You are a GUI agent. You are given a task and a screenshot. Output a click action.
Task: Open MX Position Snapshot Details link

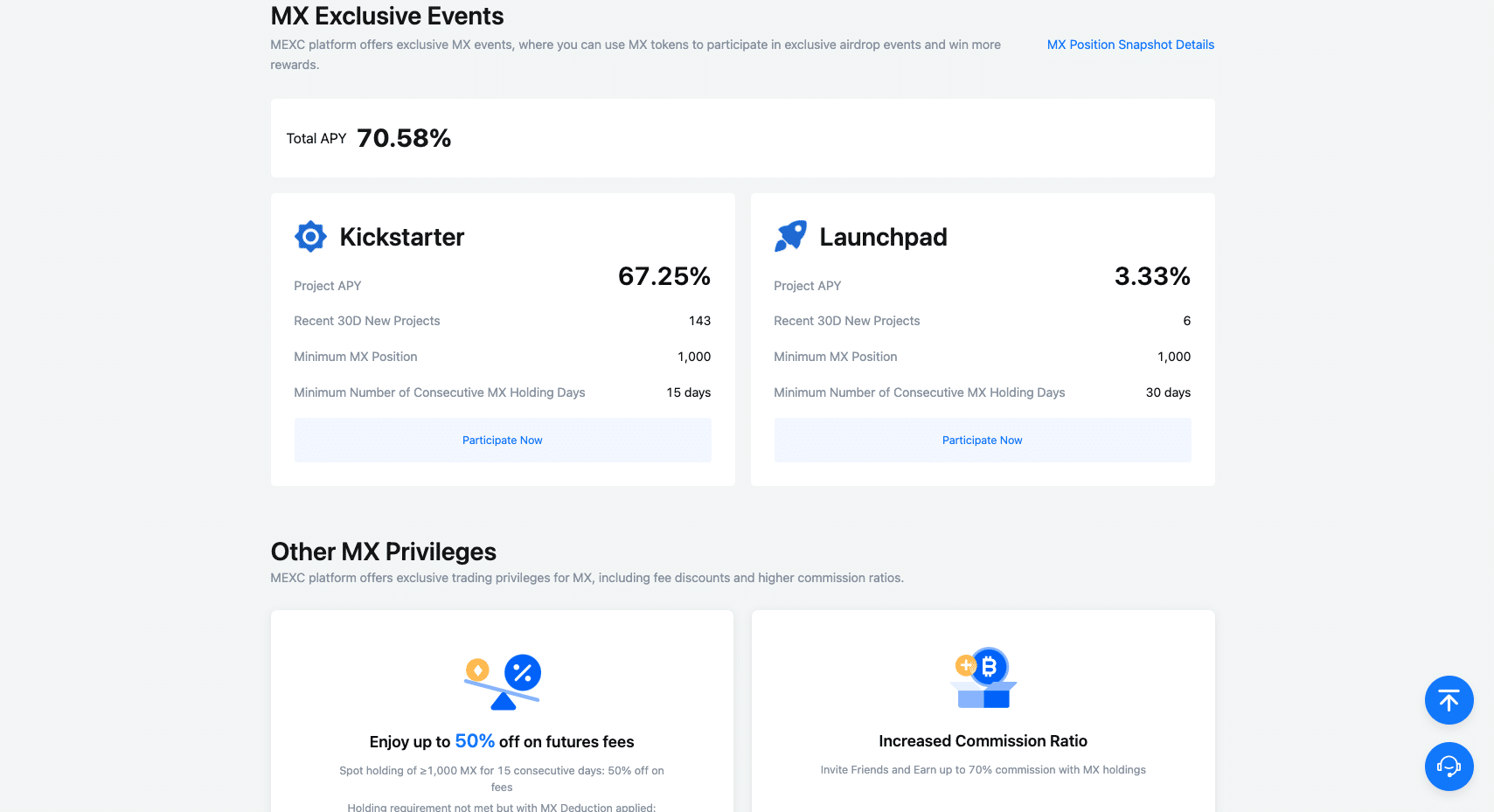[1130, 45]
